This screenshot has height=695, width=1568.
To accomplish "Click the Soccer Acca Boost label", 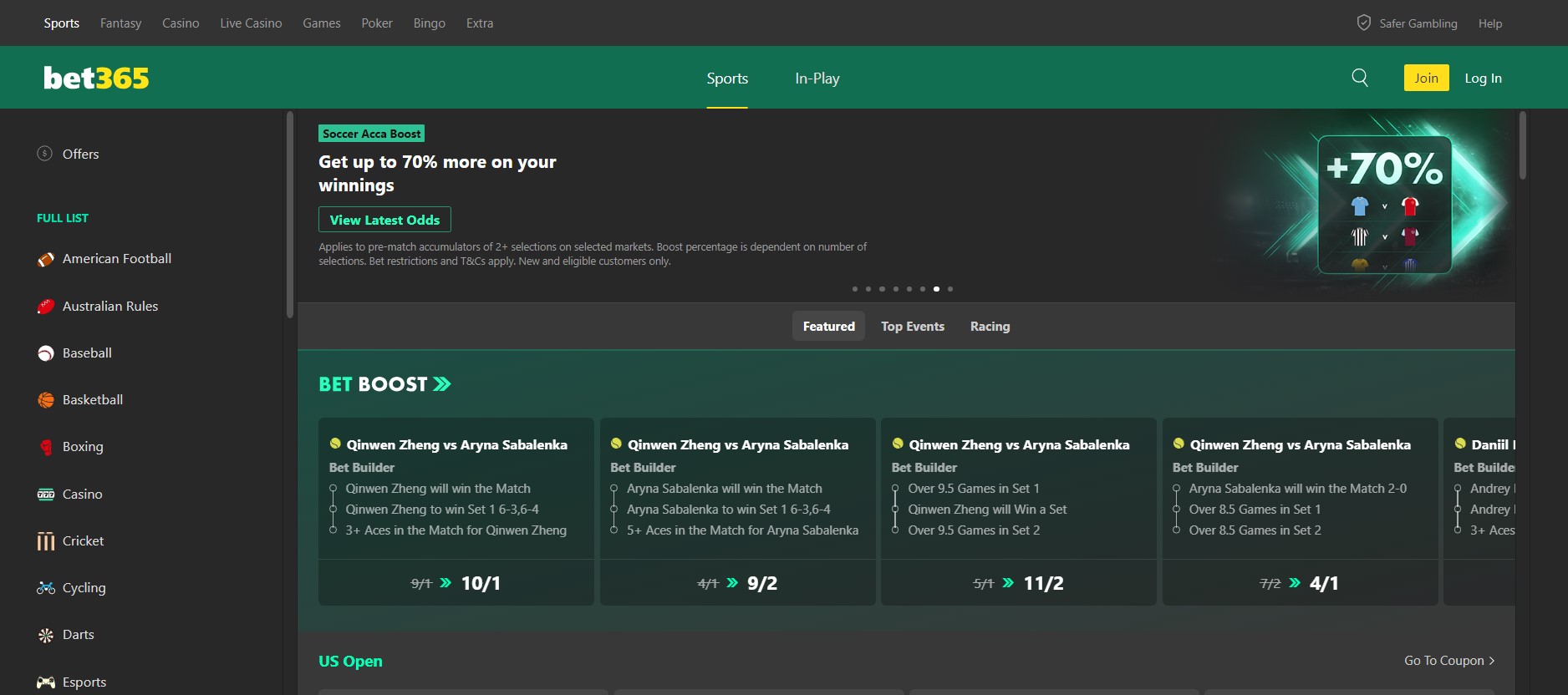I will [372, 134].
